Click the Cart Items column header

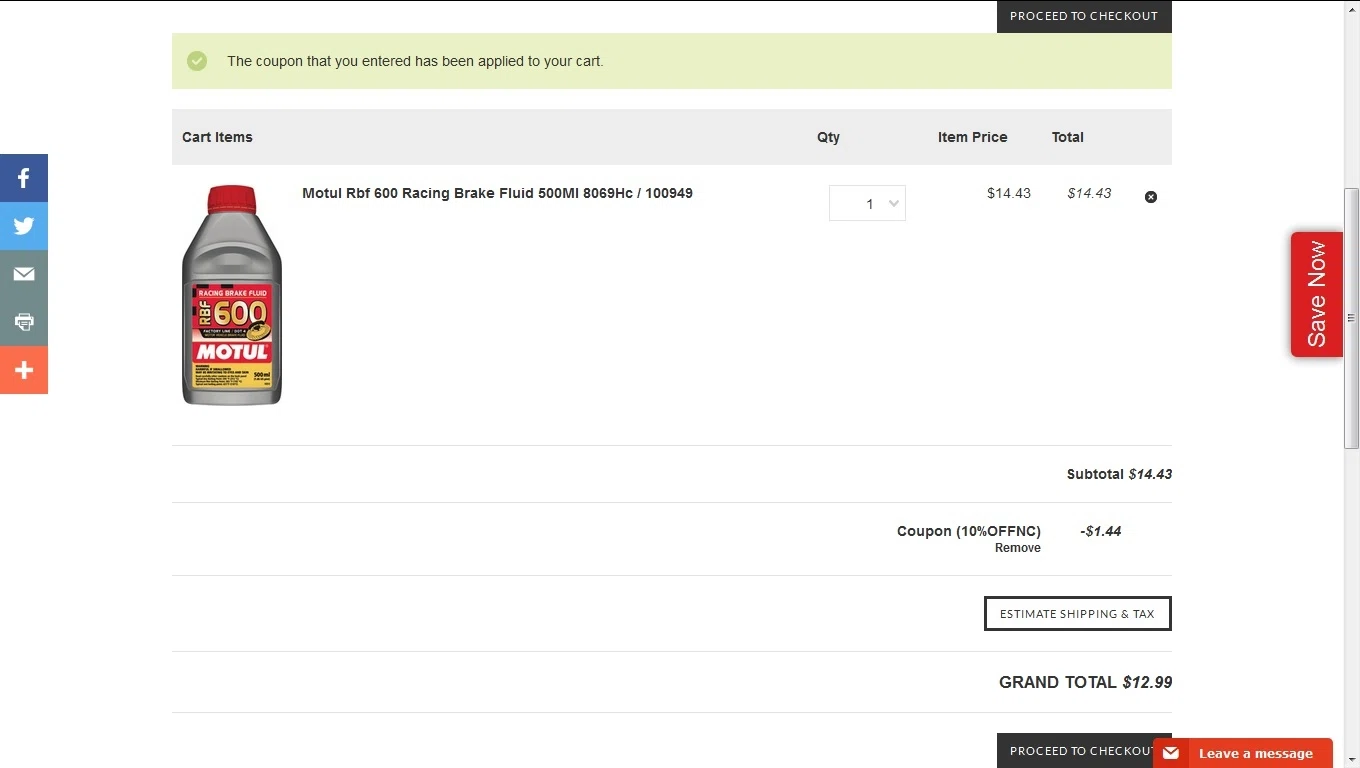(x=217, y=137)
